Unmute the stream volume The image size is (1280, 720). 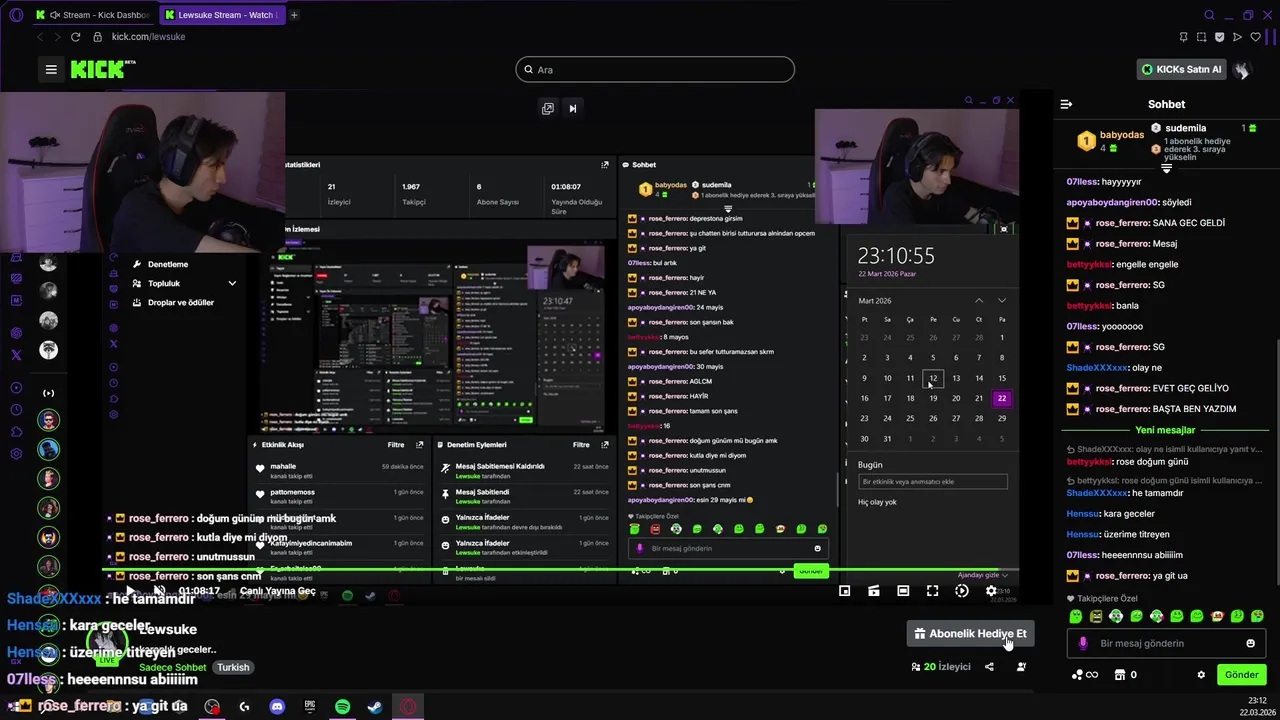pyautogui.click(x=159, y=591)
